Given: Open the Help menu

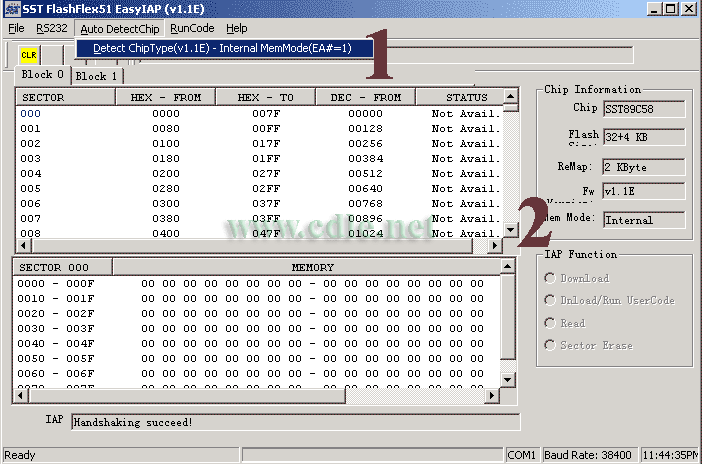Looking at the screenshot, I should 236,28.
